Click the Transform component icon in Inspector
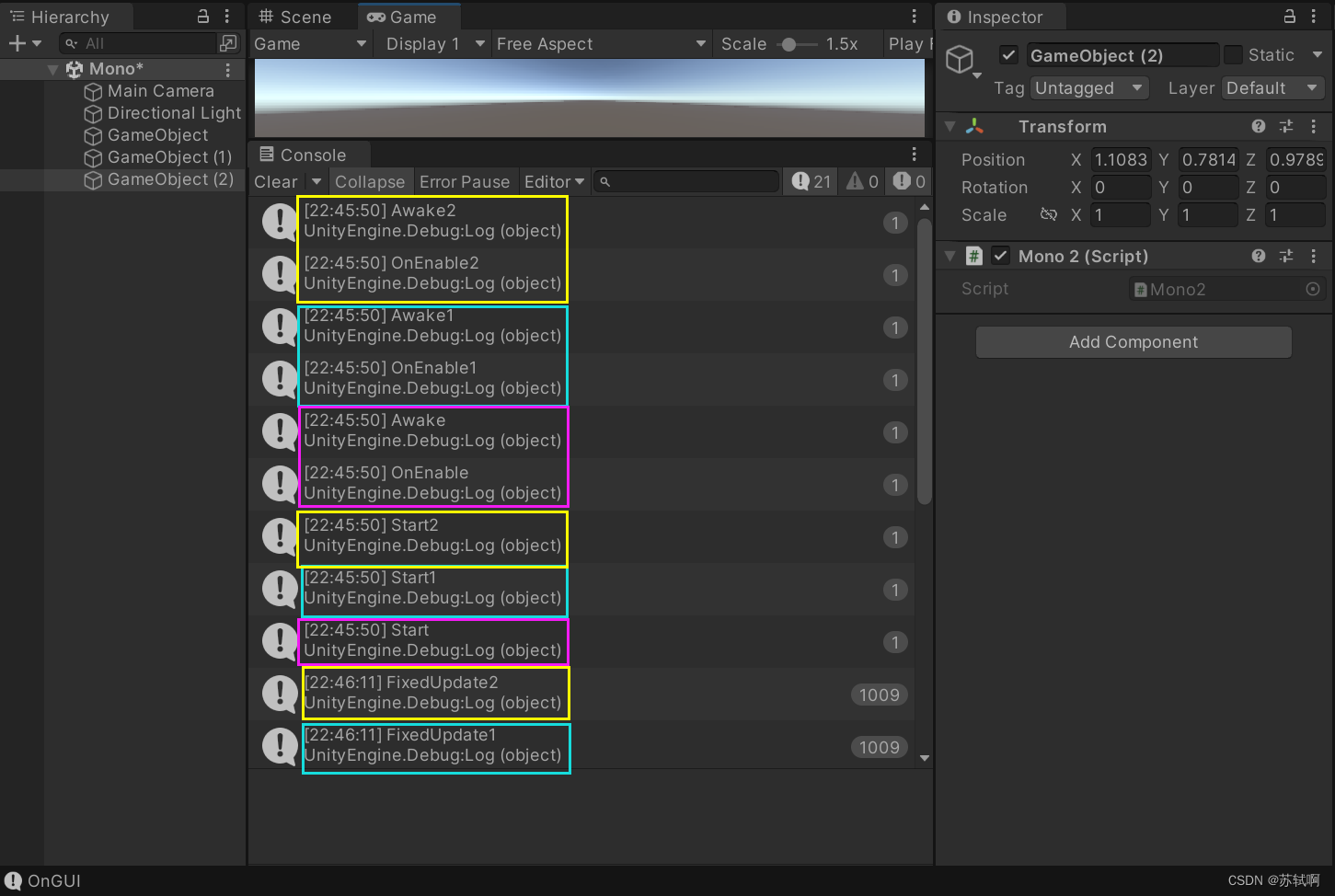This screenshot has height=896, width=1335. pos(975,126)
